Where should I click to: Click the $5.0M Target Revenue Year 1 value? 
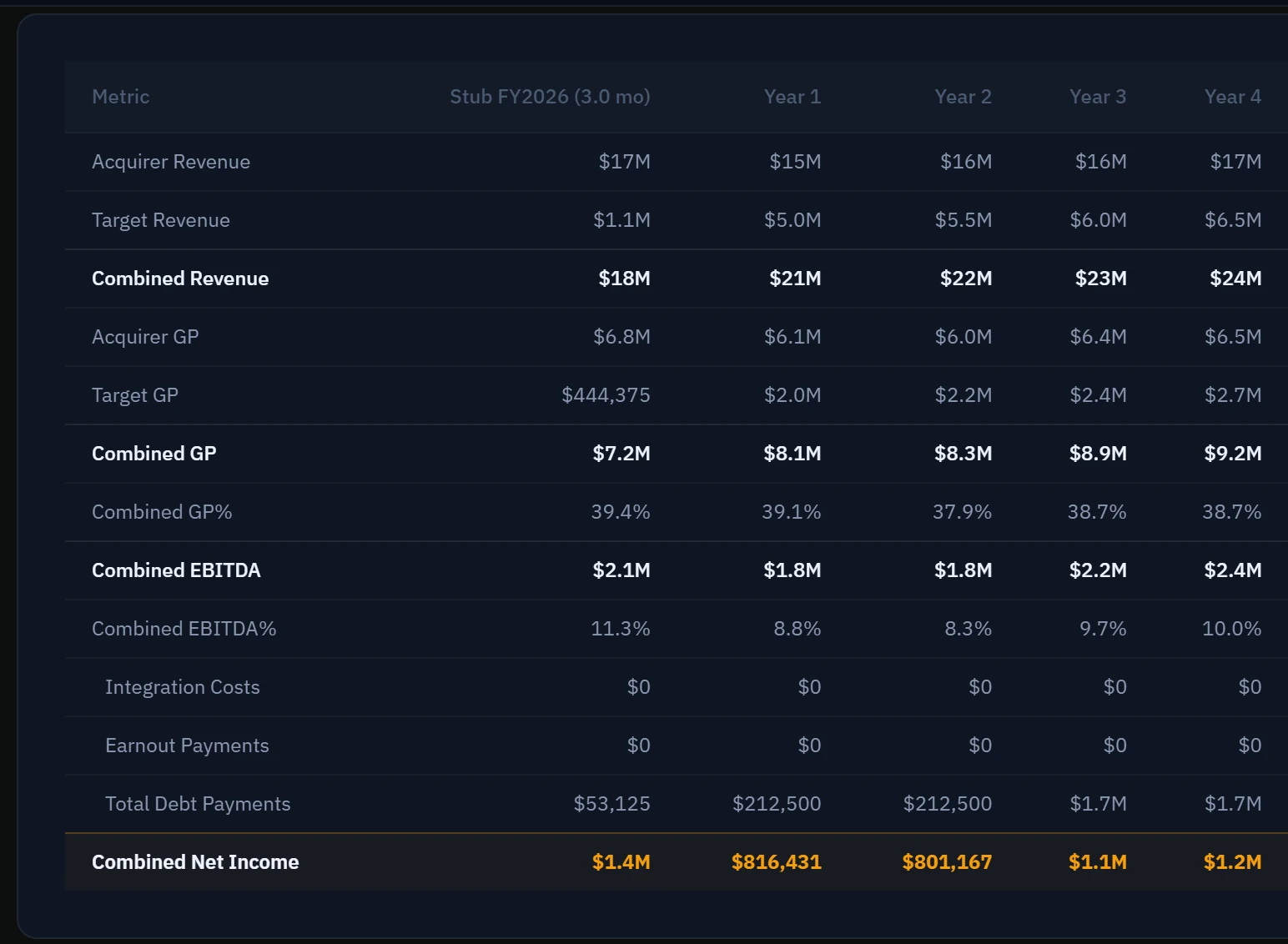(x=792, y=220)
